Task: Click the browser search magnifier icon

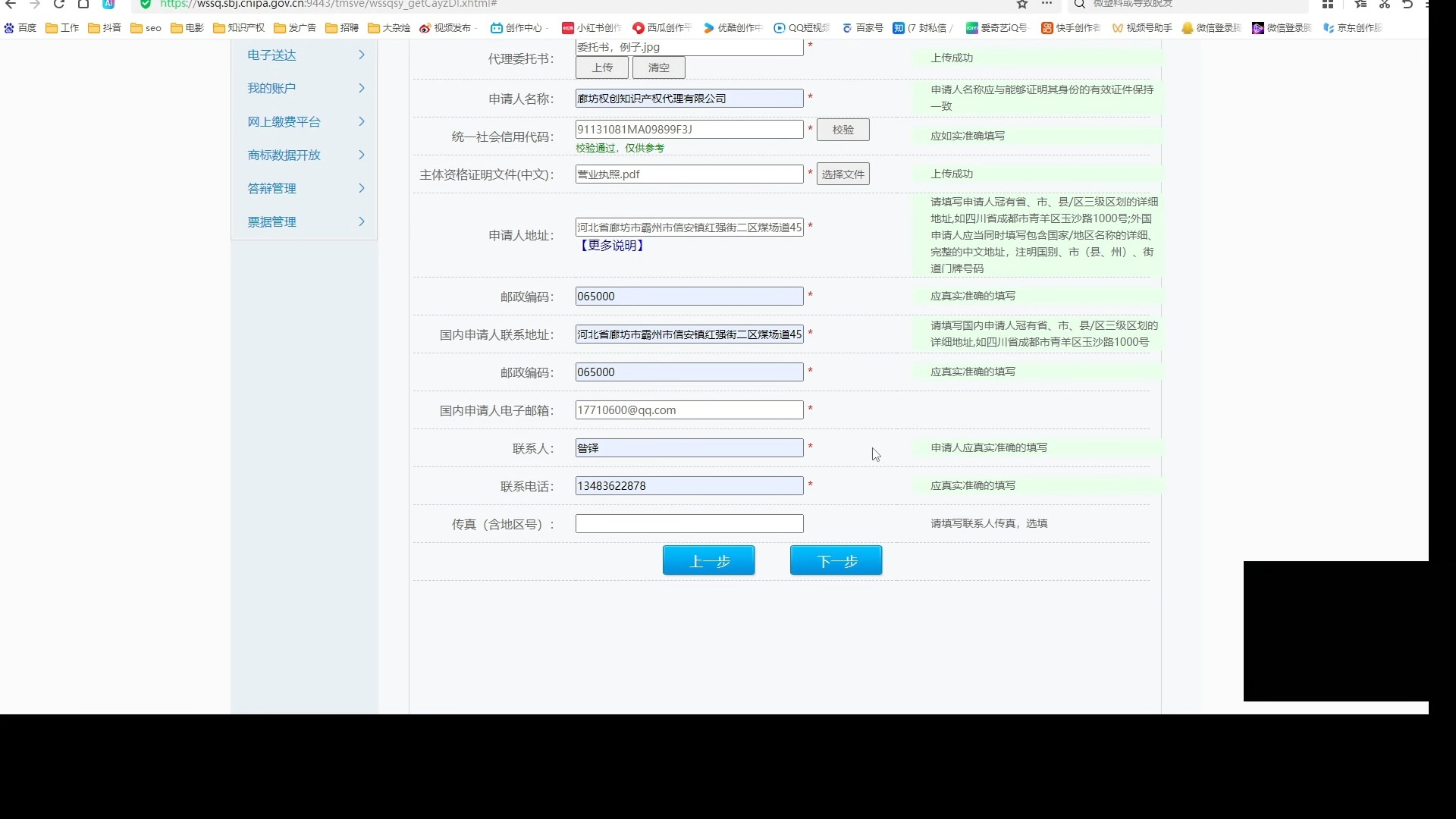Action: (x=1080, y=4)
